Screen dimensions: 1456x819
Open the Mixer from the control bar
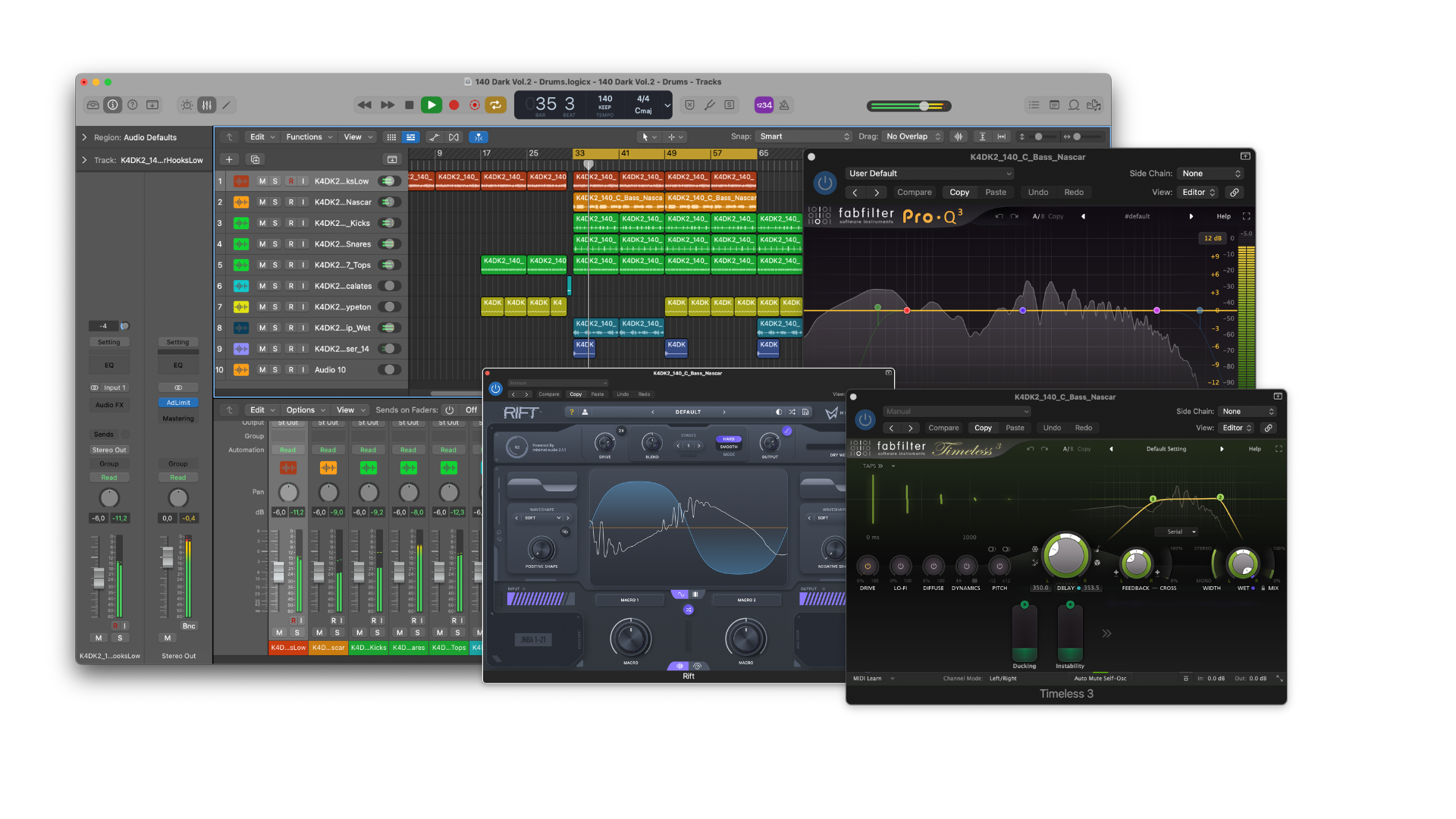(x=206, y=105)
